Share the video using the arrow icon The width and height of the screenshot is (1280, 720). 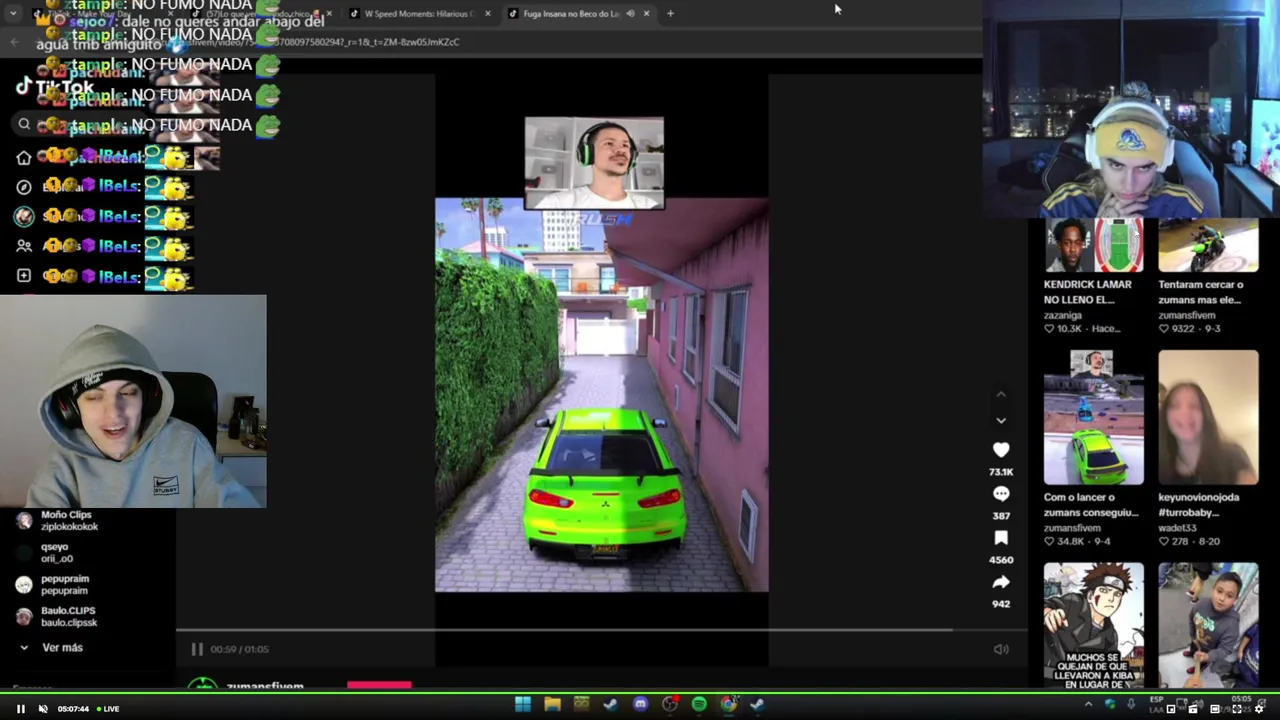[x=1001, y=582]
